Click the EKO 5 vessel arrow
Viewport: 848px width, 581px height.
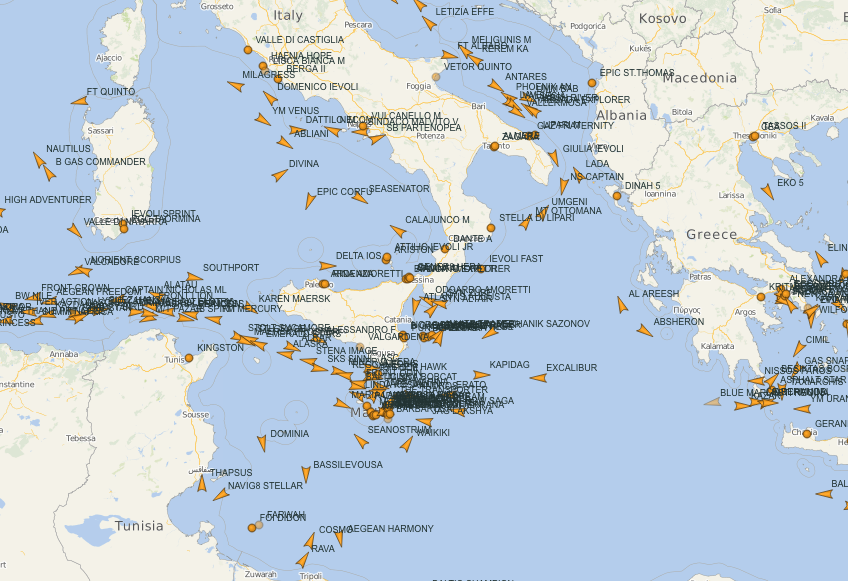pos(767,191)
